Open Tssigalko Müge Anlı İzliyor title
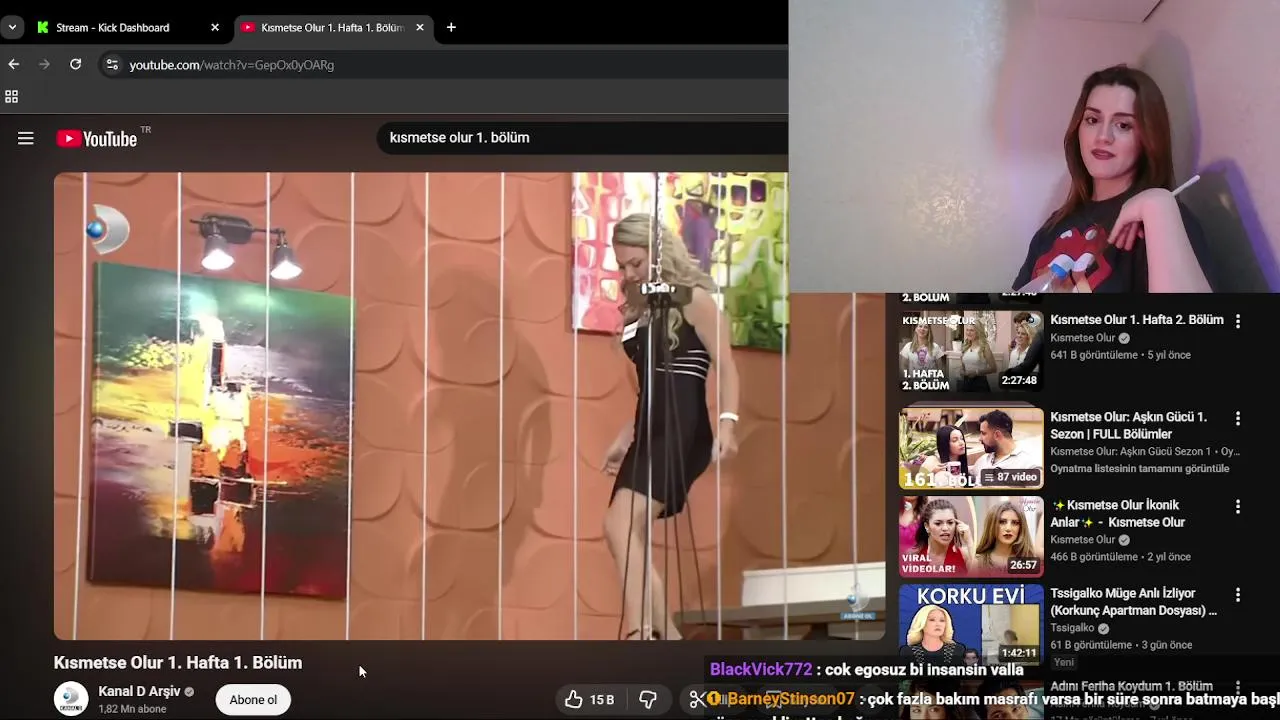This screenshot has height=720, width=1280. tap(1133, 601)
